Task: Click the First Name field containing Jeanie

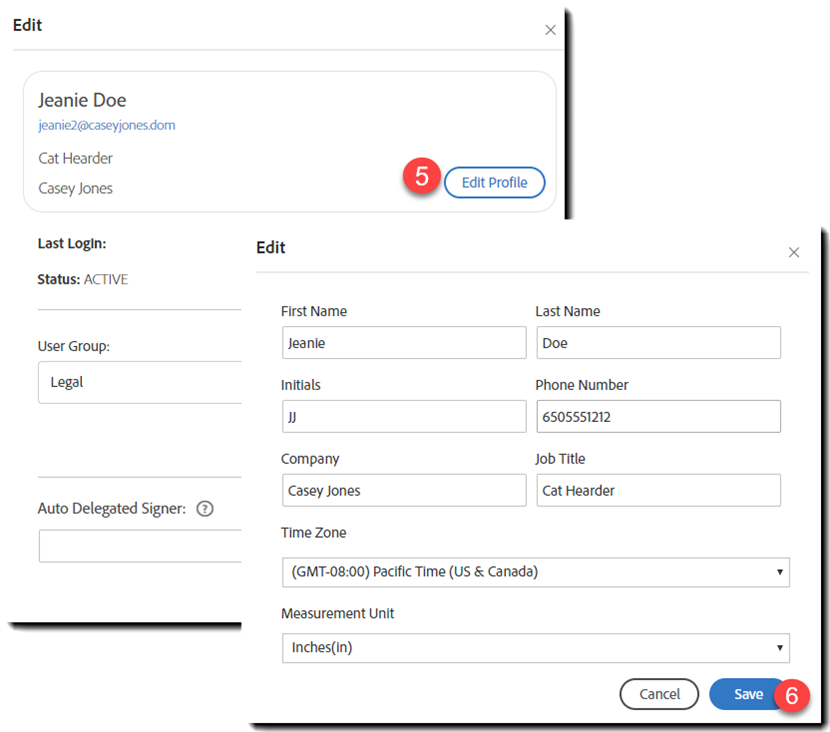Action: coord(404,342)
